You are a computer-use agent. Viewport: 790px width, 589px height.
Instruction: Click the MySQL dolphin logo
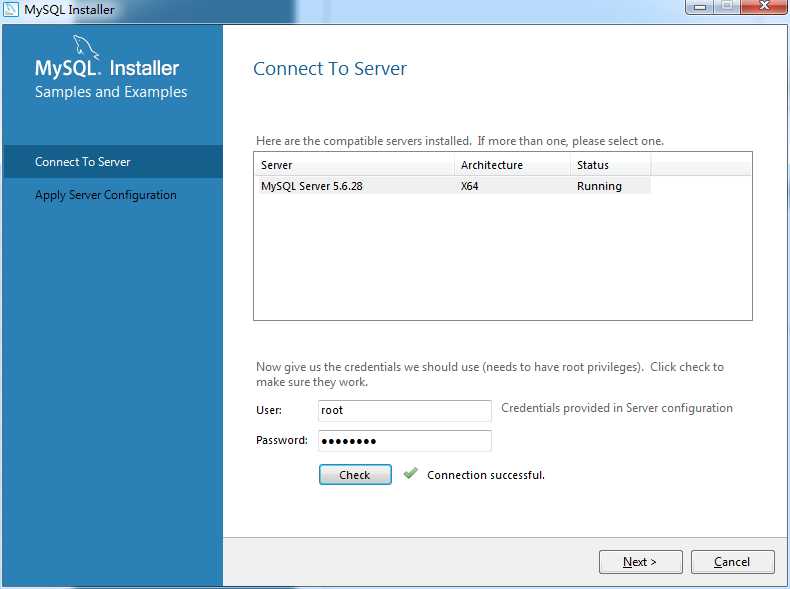(x=86, y=46)
